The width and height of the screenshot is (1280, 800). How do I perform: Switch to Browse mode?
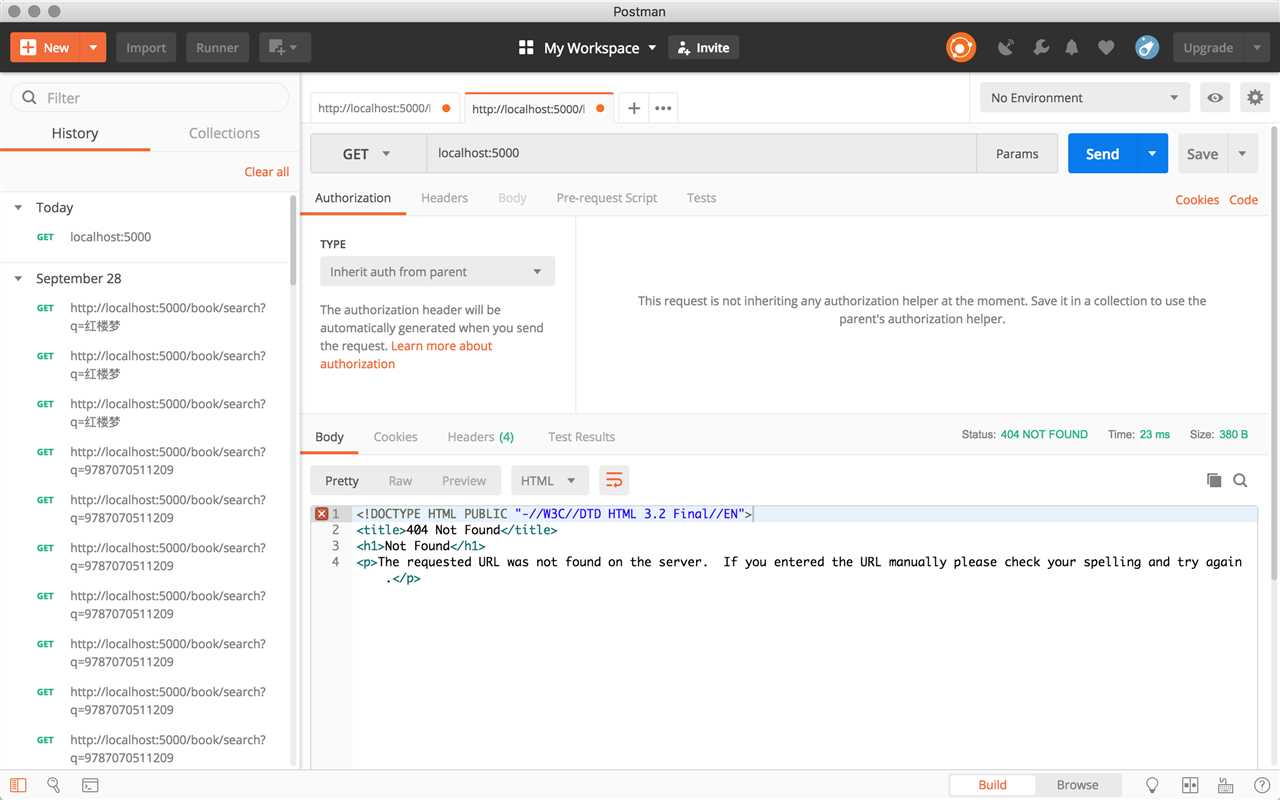[x=1078, y=785]
